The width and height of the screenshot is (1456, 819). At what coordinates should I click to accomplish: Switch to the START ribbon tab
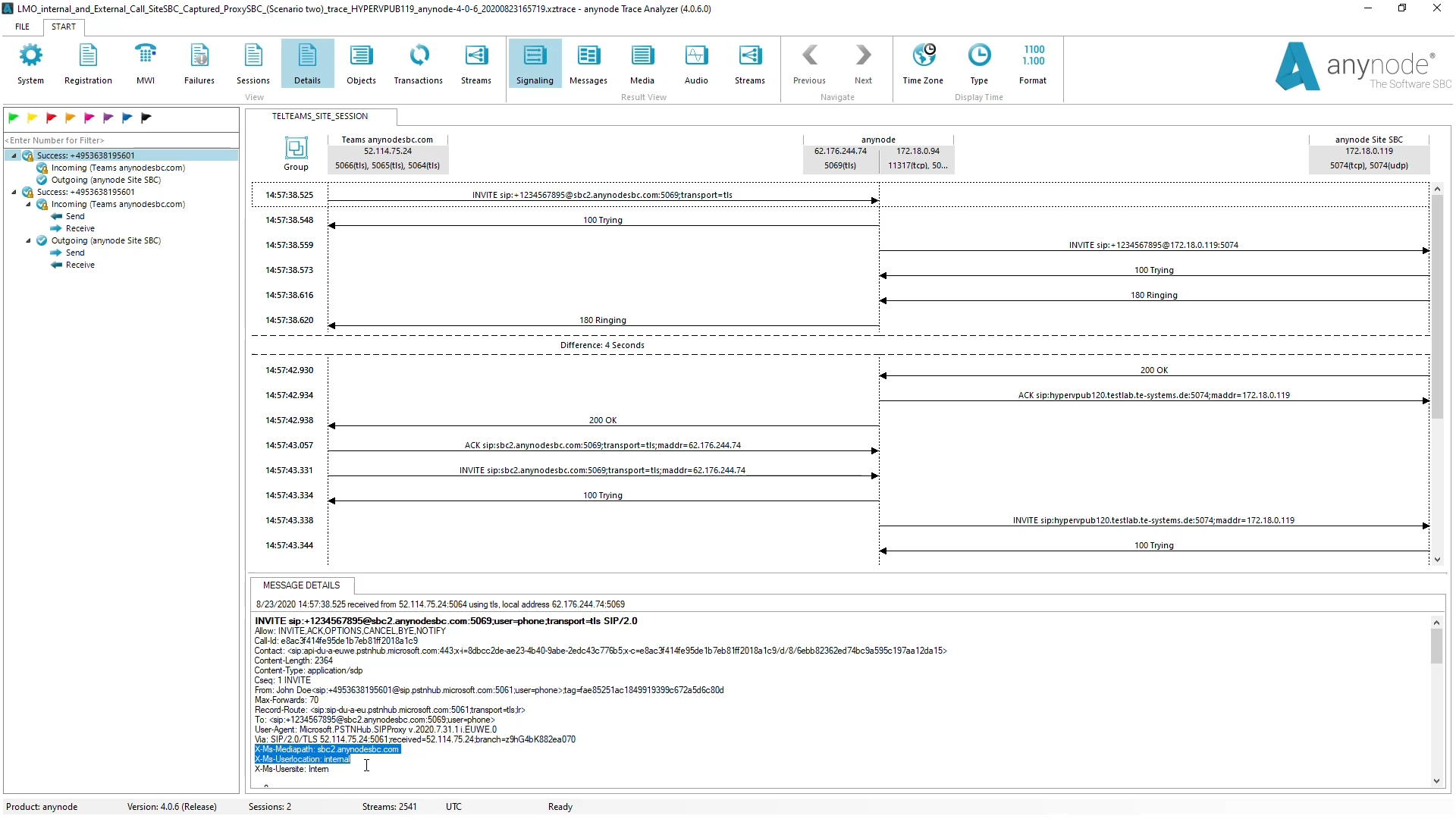pyautogui.click(x=64, y=27)
